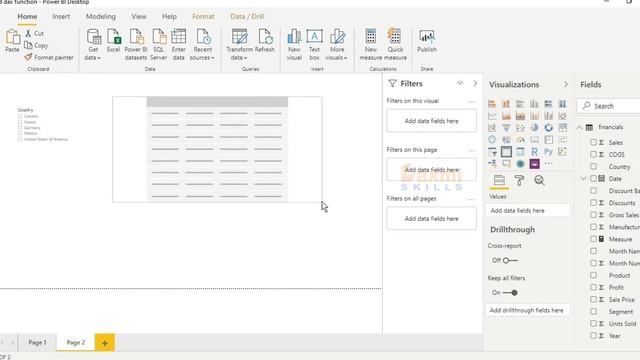
Task: Get more visuals via ellipsis icon
Action: [548, 164]
